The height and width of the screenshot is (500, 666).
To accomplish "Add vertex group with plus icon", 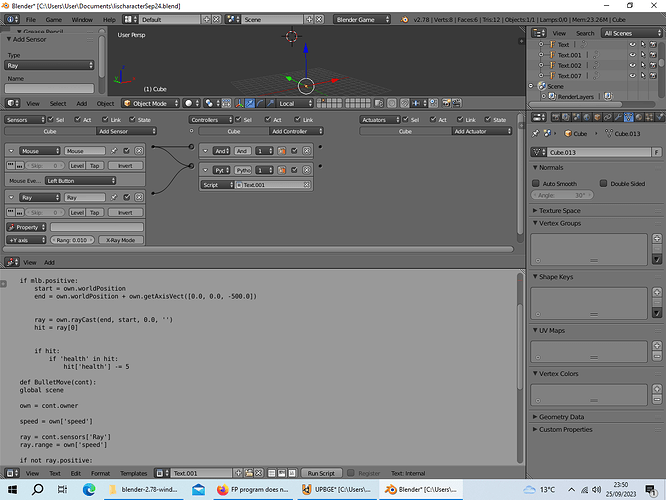I will (657, 238).
